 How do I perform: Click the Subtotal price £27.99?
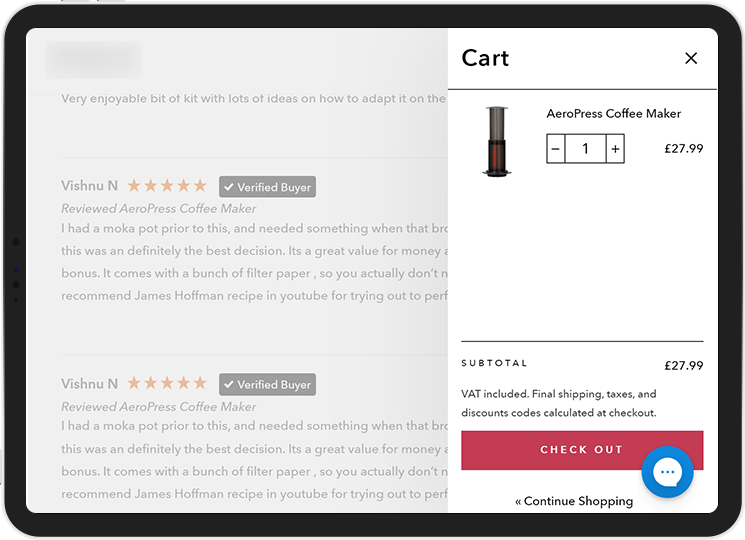click(x=684, y=365)
